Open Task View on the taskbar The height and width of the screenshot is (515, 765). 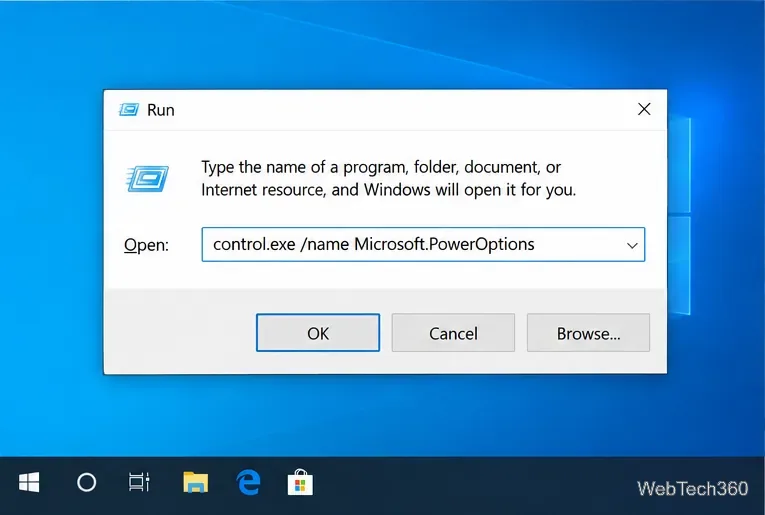[139, 483]
